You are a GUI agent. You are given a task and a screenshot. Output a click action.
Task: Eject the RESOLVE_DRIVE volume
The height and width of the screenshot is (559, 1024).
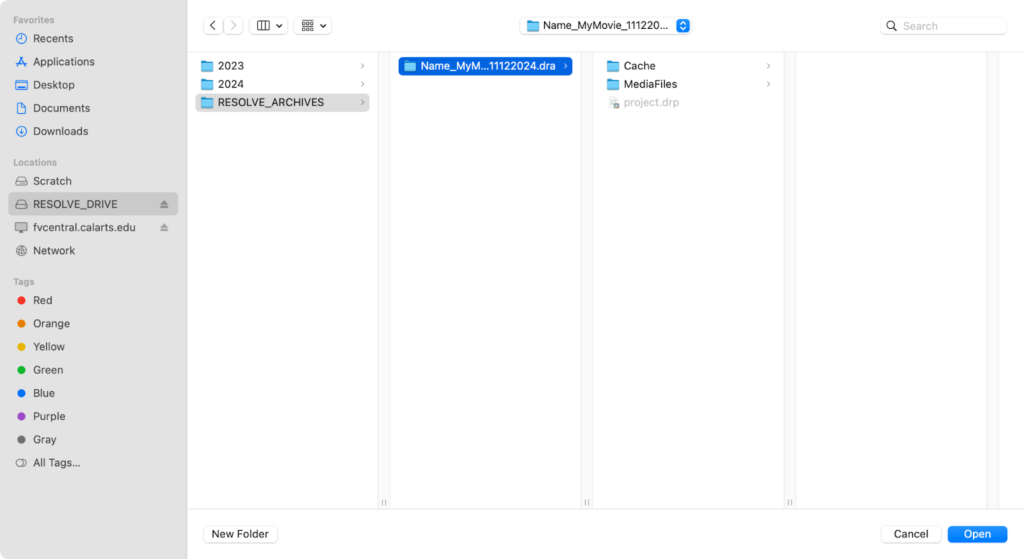[x=164, y=204]
